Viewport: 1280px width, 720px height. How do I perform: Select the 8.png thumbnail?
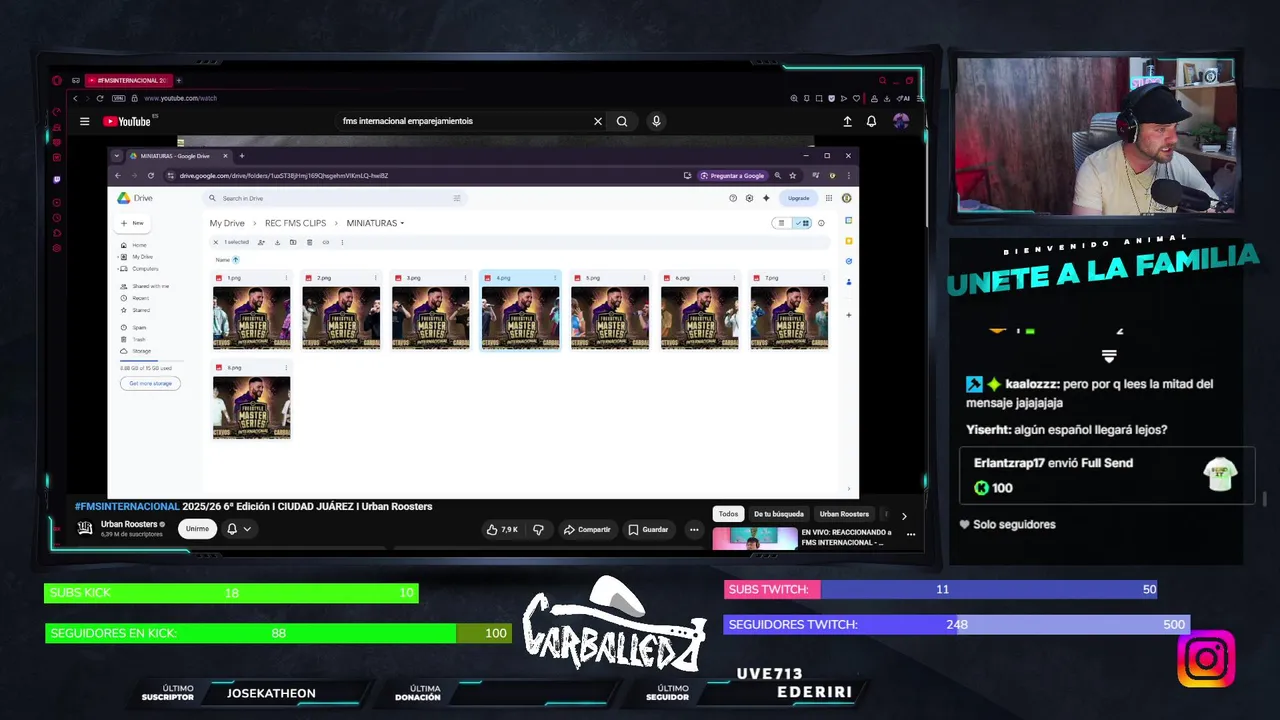(x=251, y=408)
